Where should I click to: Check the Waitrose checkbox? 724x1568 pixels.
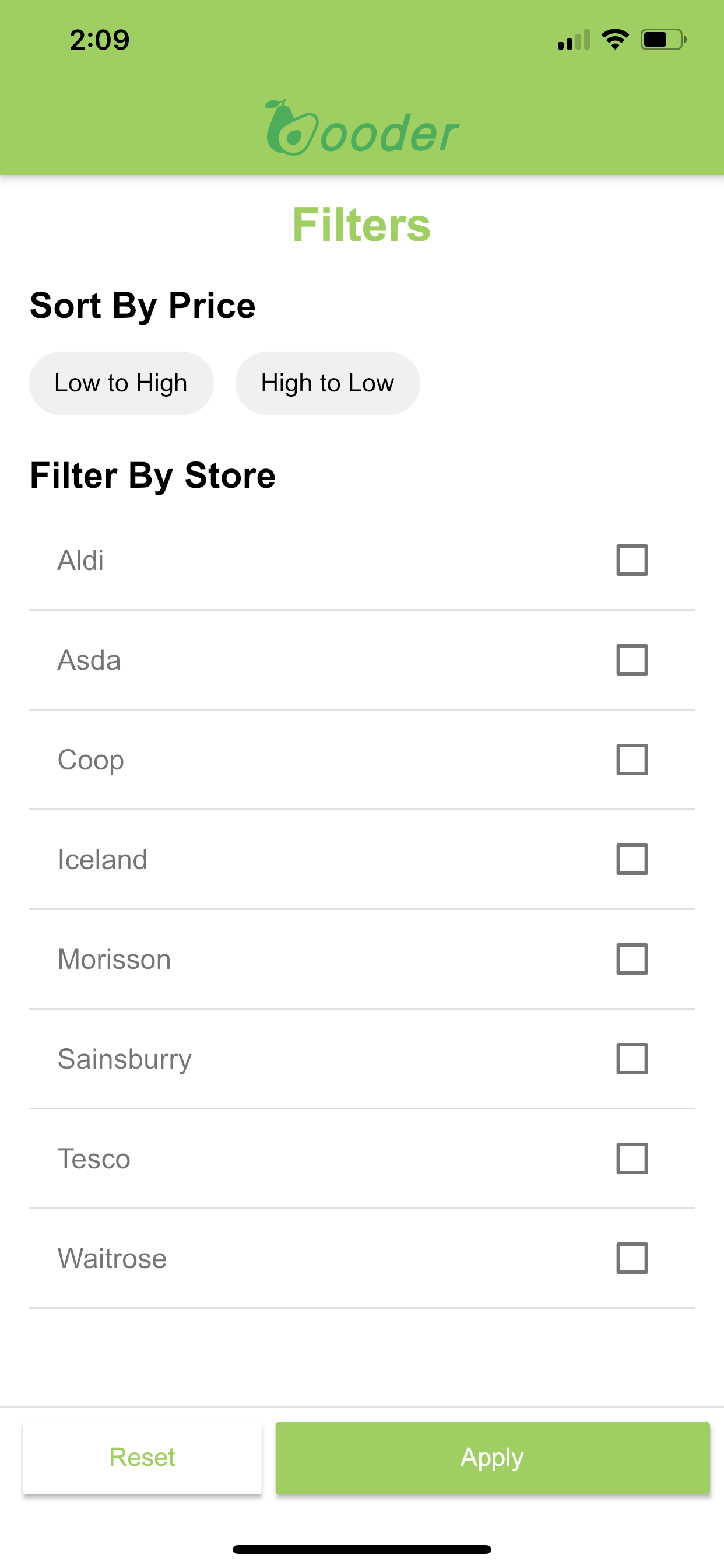tap(632, 1259)
